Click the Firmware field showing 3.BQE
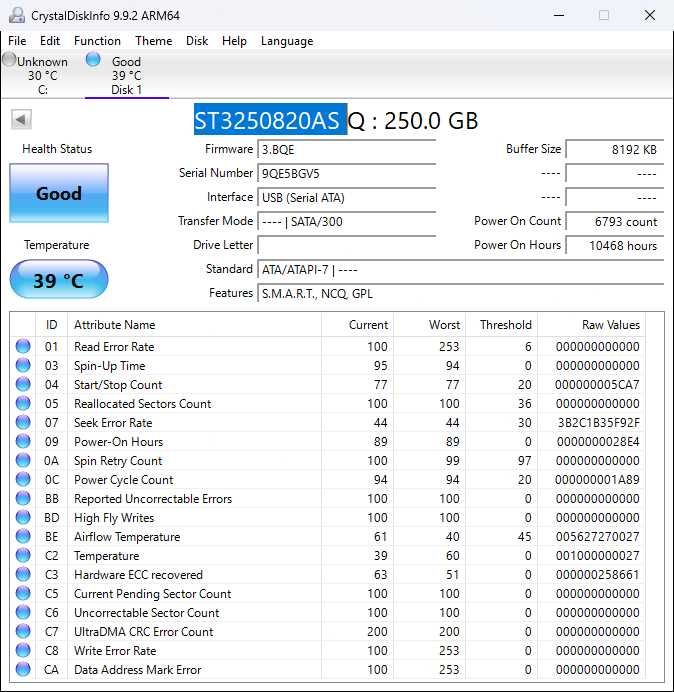This screenshot has height=692, width=674. coord(346,149)
